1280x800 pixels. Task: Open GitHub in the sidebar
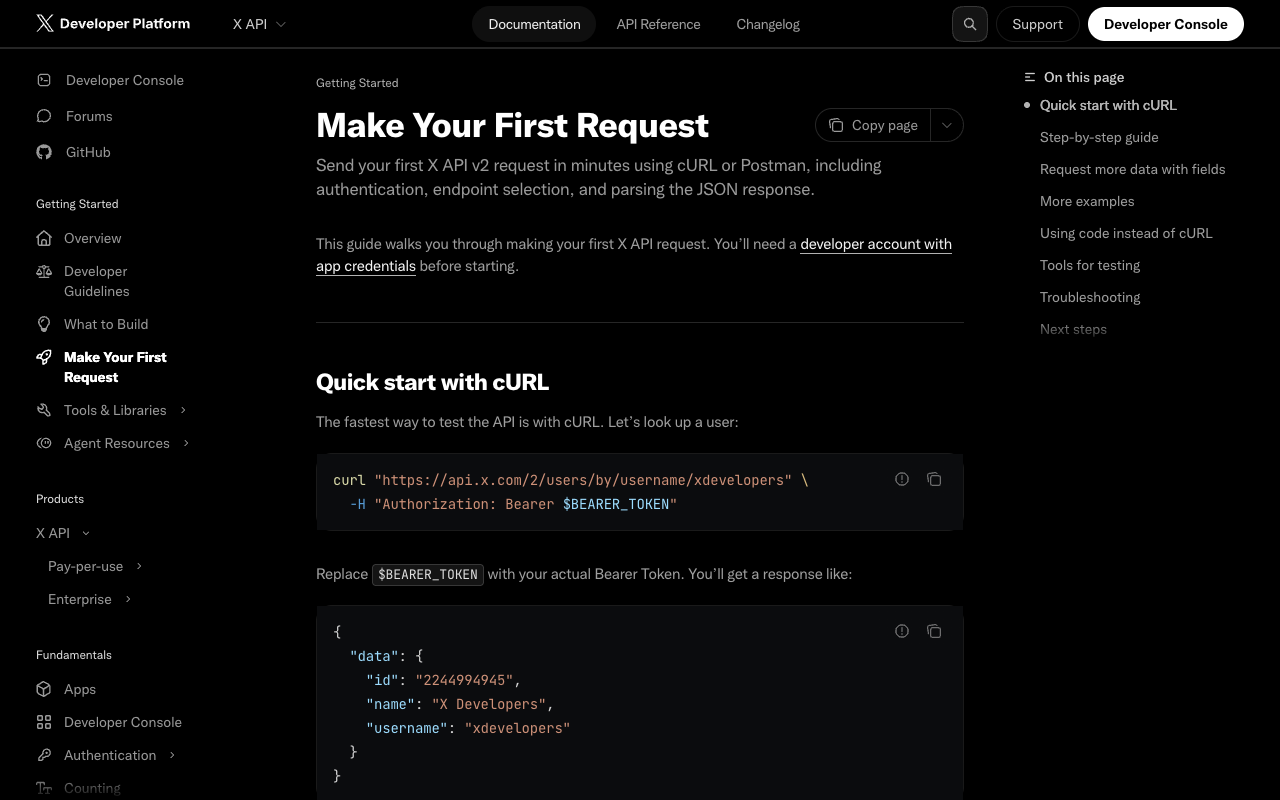coord(88,152)
